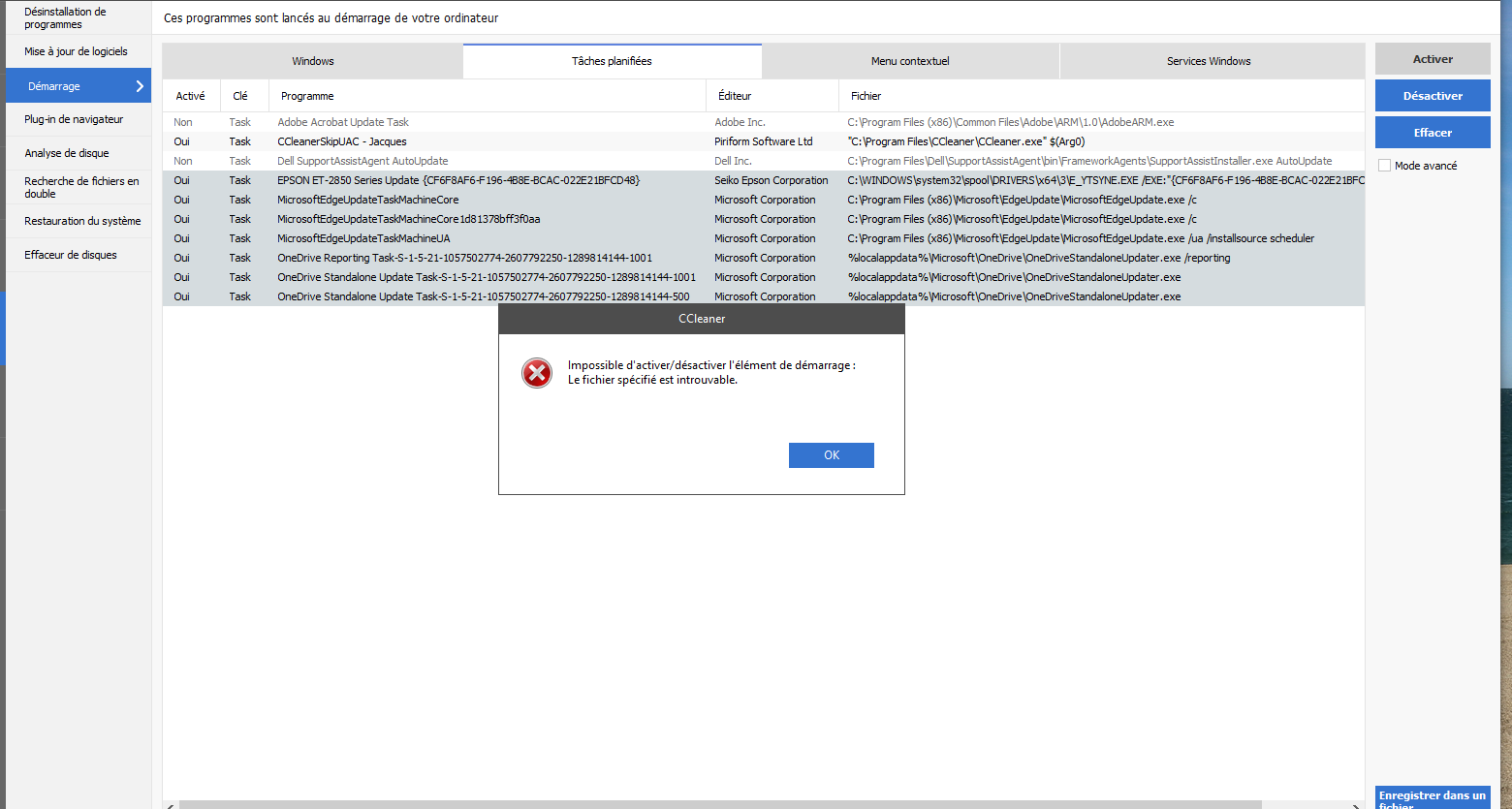The width and height of the screenshot is (1512, 809).
Task: Open Restauration du système
Action: click(78, 221)
